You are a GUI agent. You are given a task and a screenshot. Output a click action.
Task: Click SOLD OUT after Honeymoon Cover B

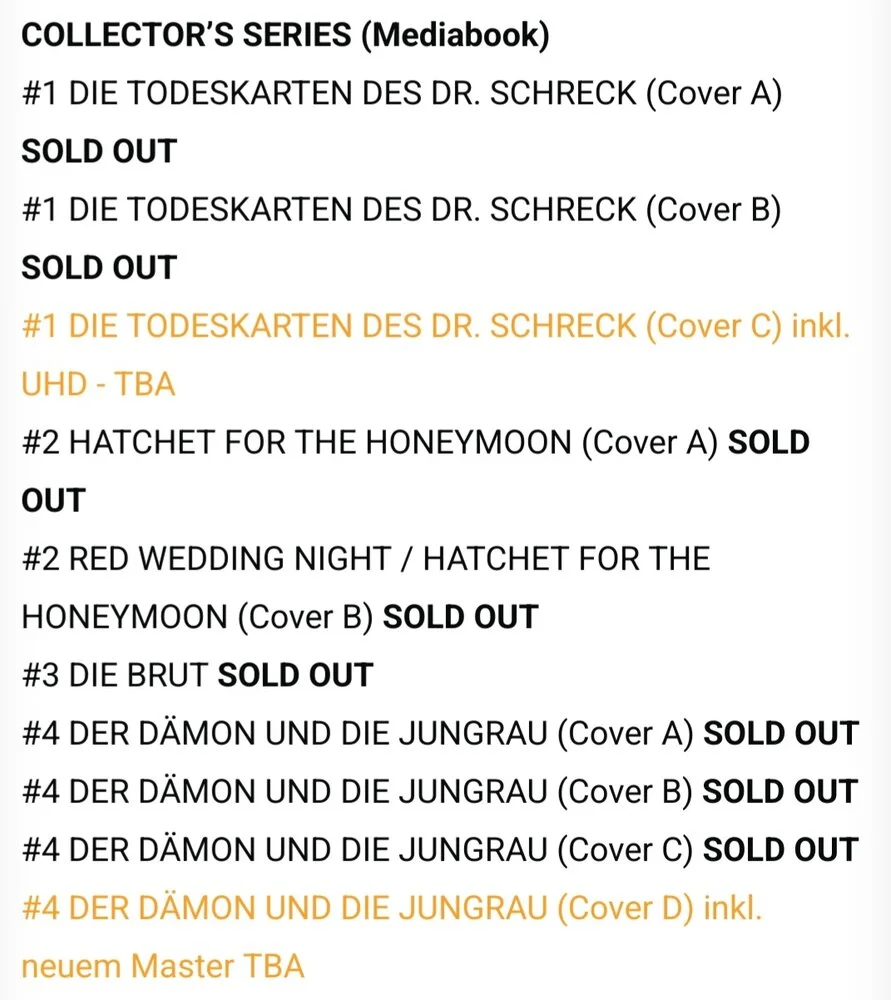point(460,617)
